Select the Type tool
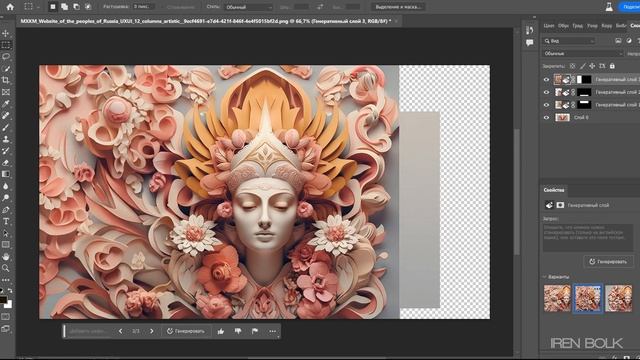 coord(6,222)
